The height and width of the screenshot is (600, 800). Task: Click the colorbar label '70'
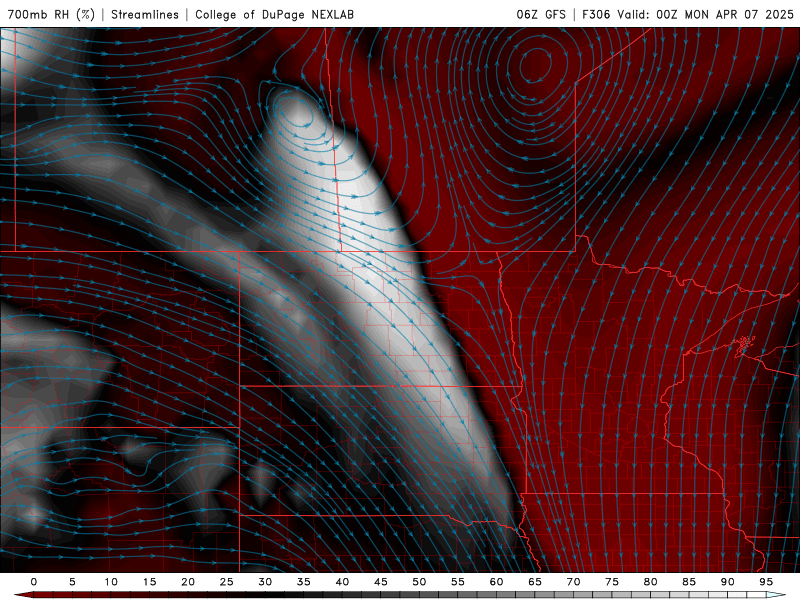(573, 582)
